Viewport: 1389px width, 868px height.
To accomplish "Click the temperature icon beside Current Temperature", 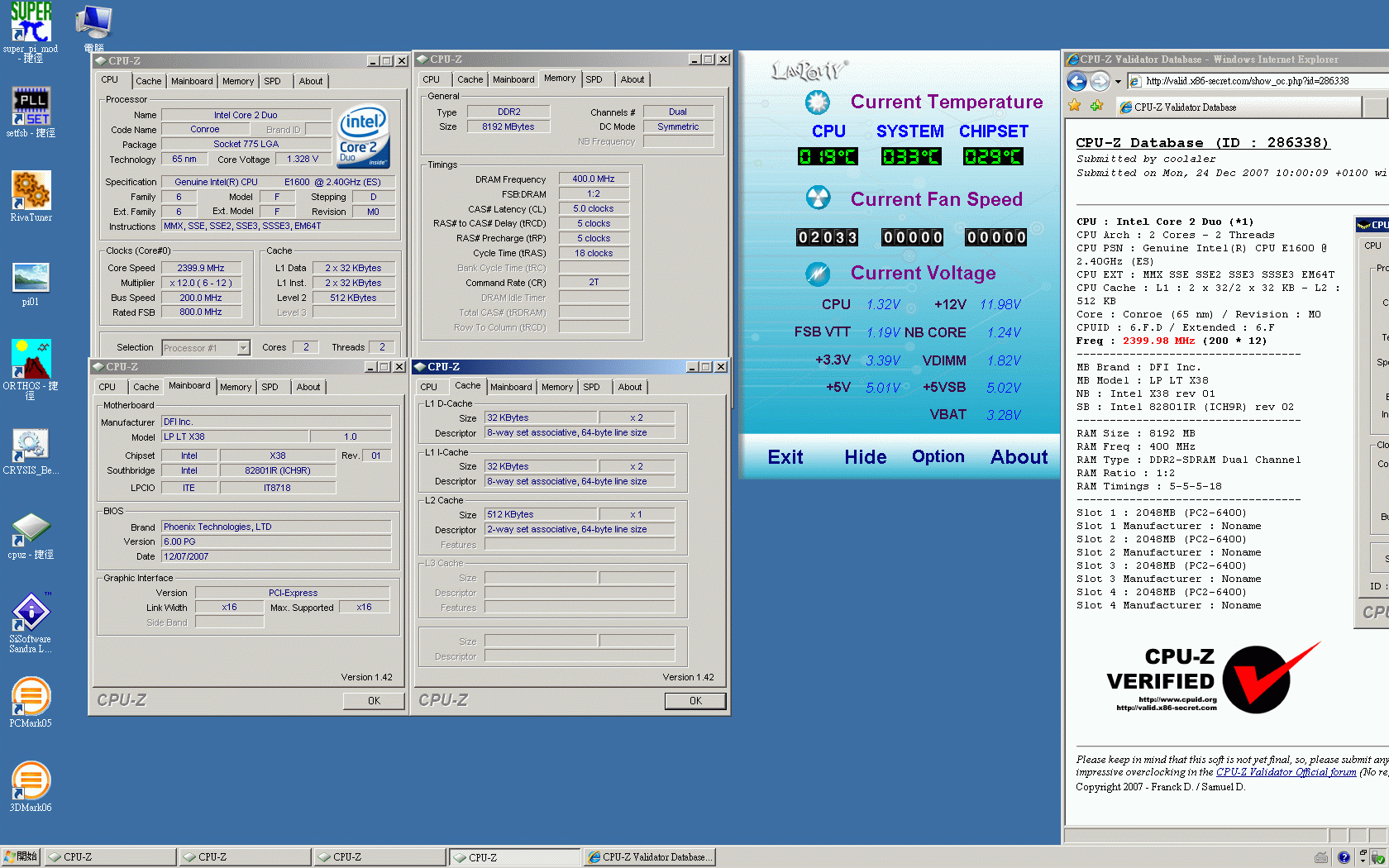I will 818,102.
